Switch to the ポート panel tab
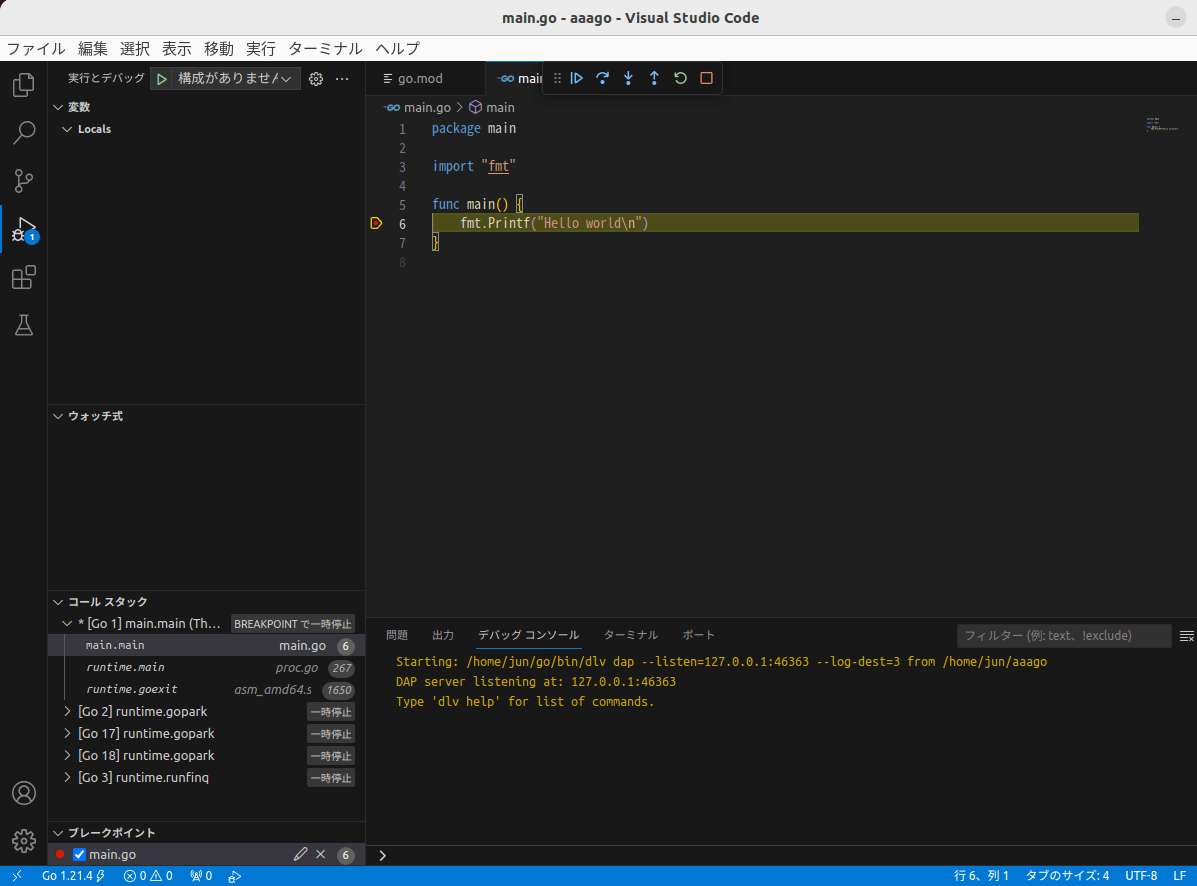 (x=699, y=636)
